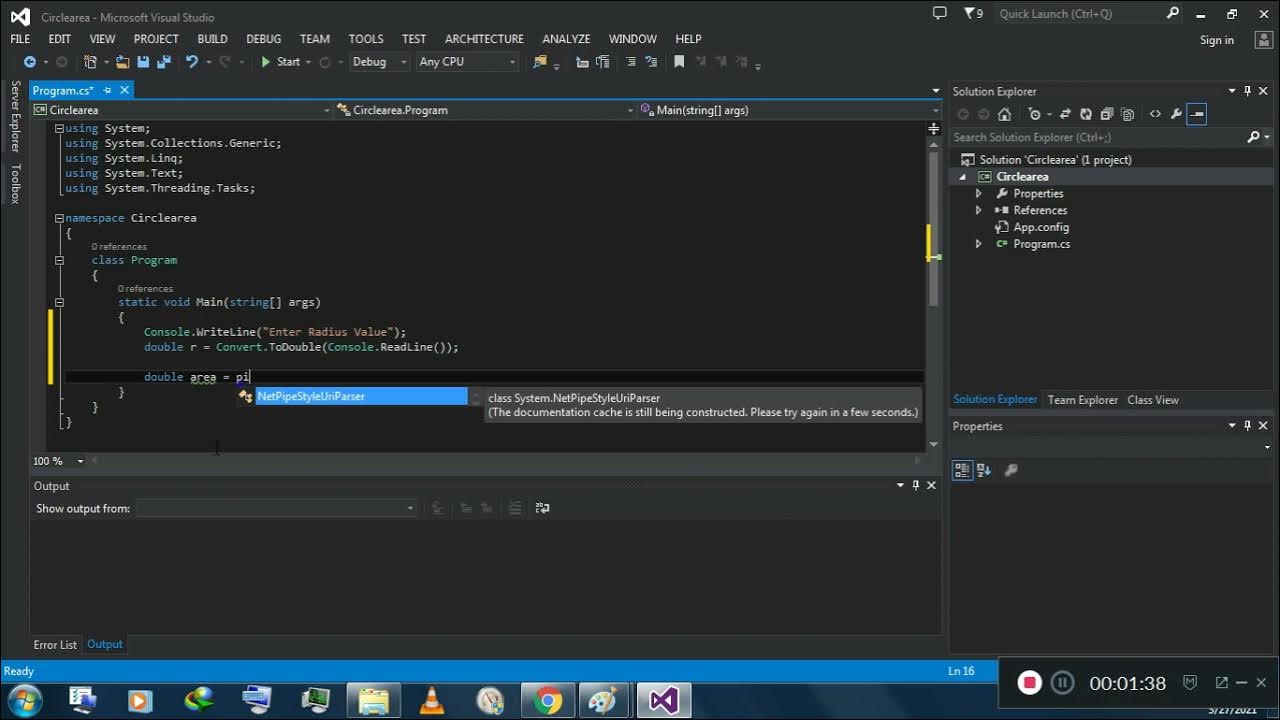Open the TOOLS menu
Viewport: 1280px width, 720px height.
[x=366, y=39]
